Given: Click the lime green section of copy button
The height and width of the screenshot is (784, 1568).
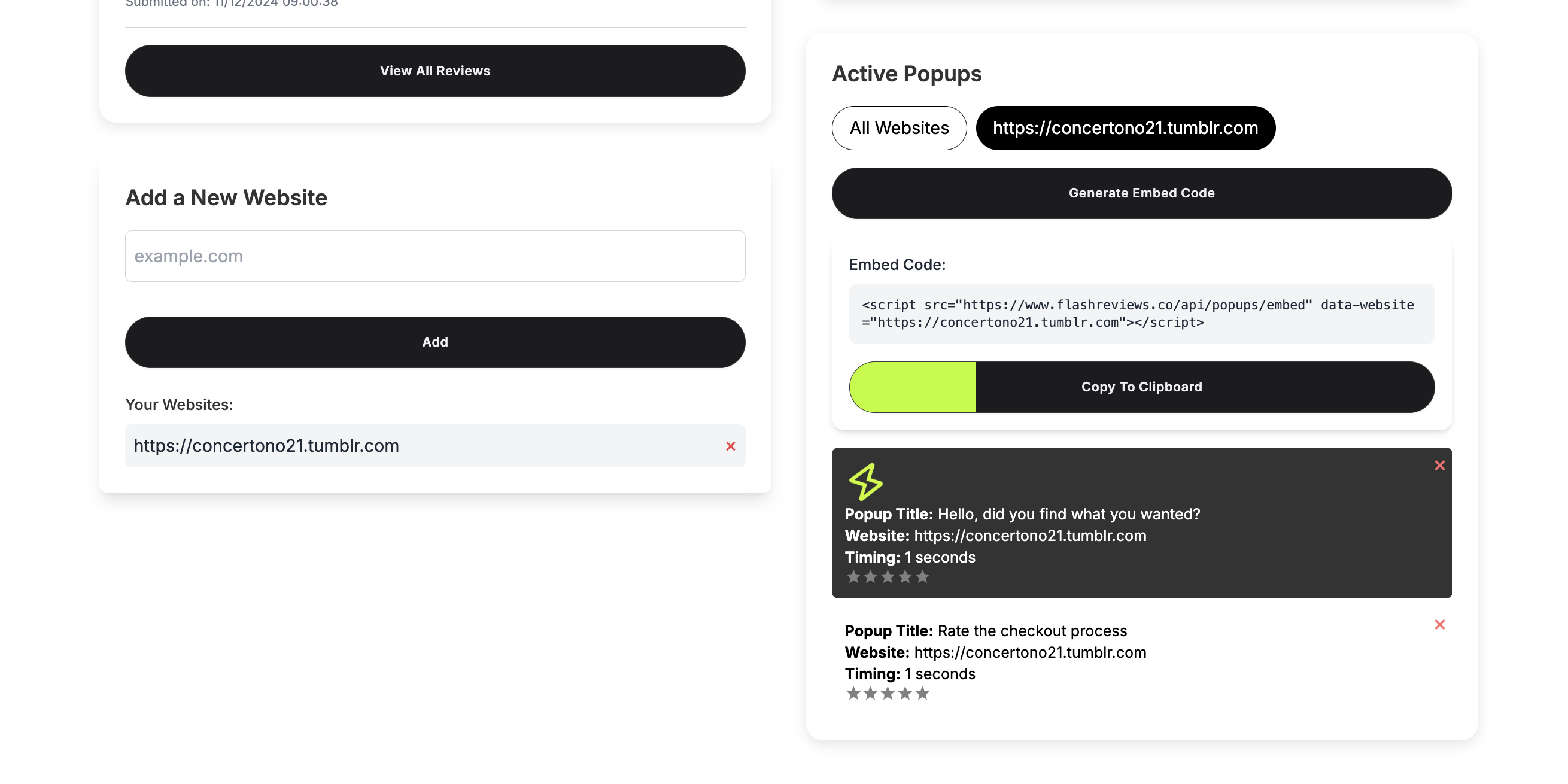Looking at the screenshot, I should 913,387.
